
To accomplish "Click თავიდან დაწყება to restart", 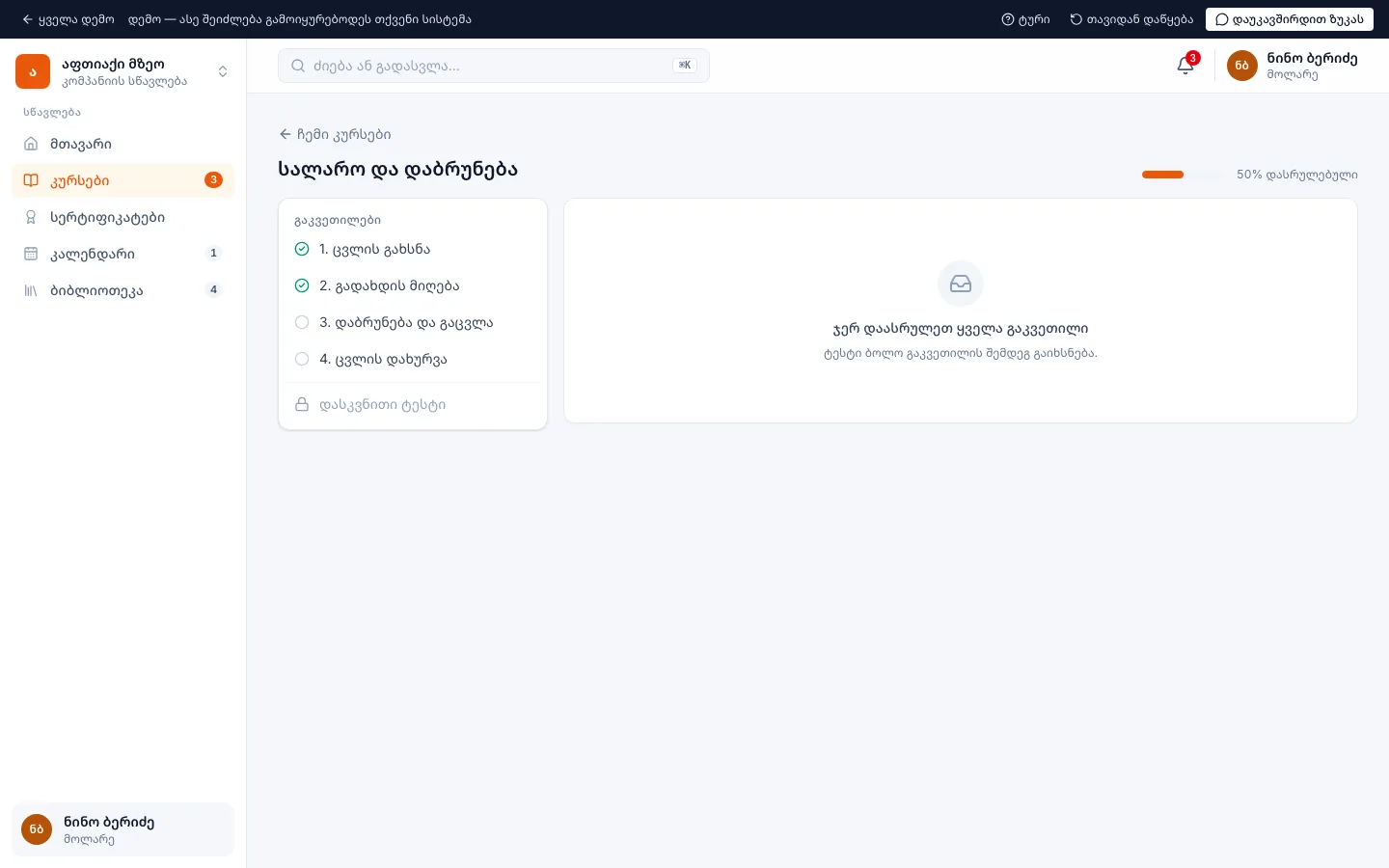I will click(x=1131, y=19).
